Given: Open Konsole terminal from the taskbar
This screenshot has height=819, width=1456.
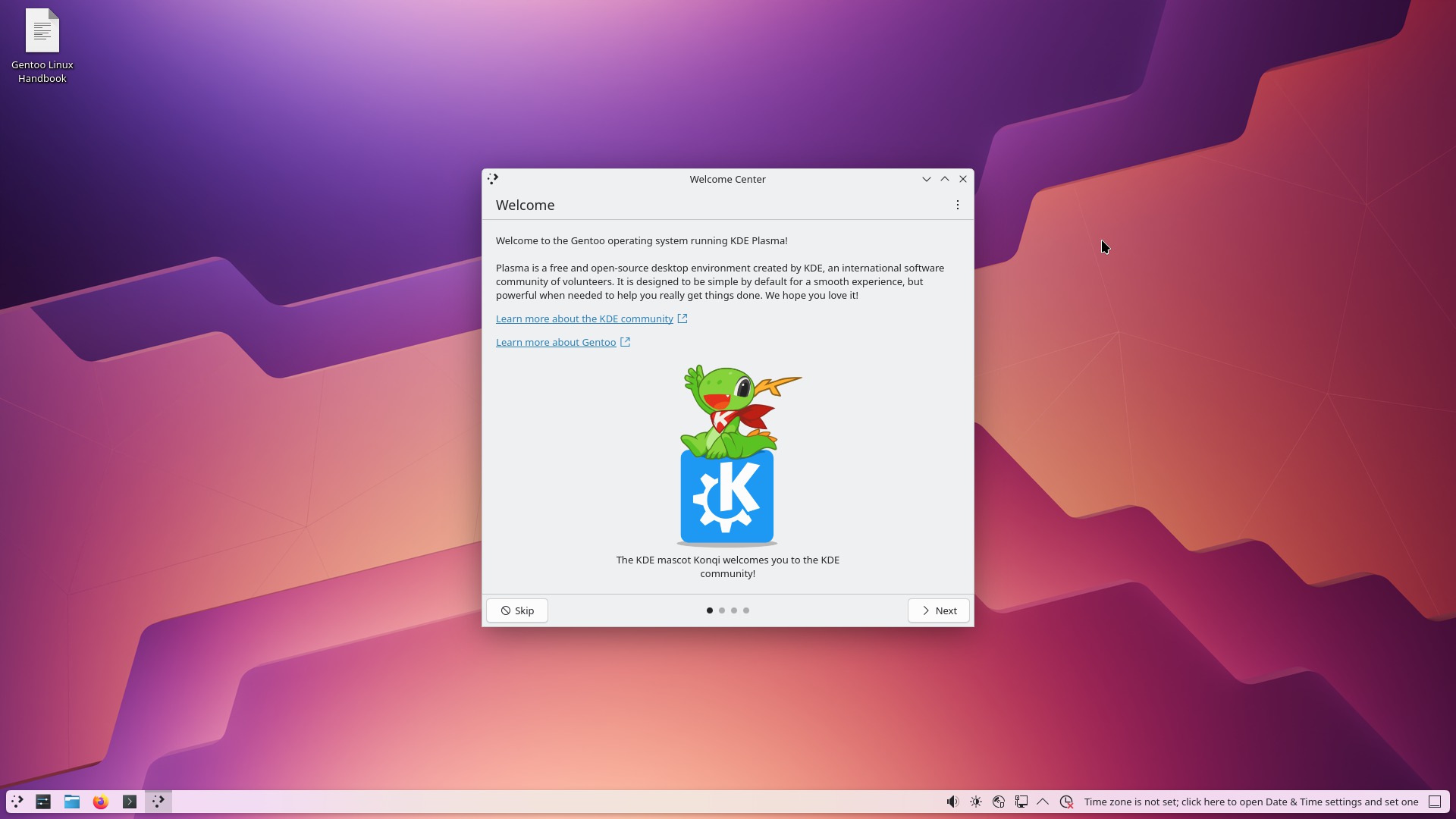Looking at the screenshot, I should pos(130,802).
